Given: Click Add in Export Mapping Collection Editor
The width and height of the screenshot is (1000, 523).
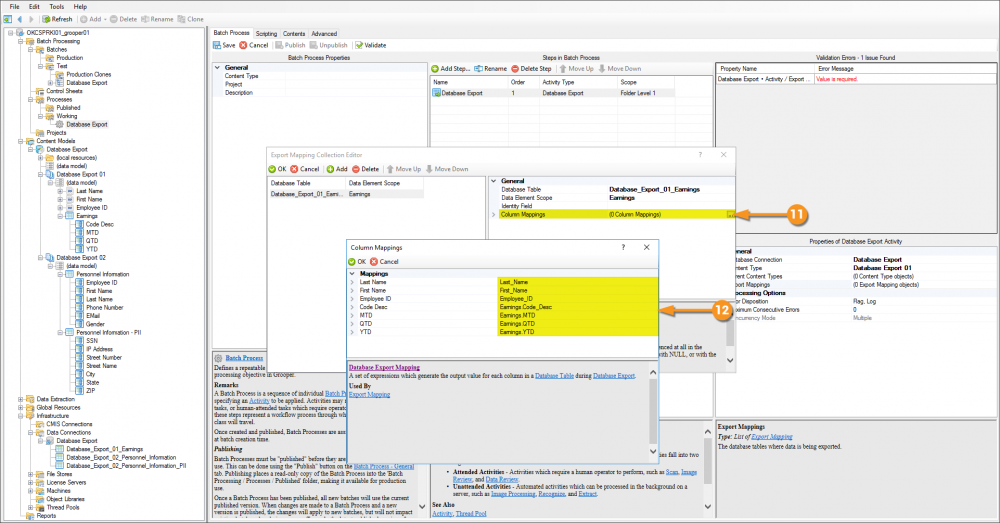Looking at the screenshot, I should (337, 169).
